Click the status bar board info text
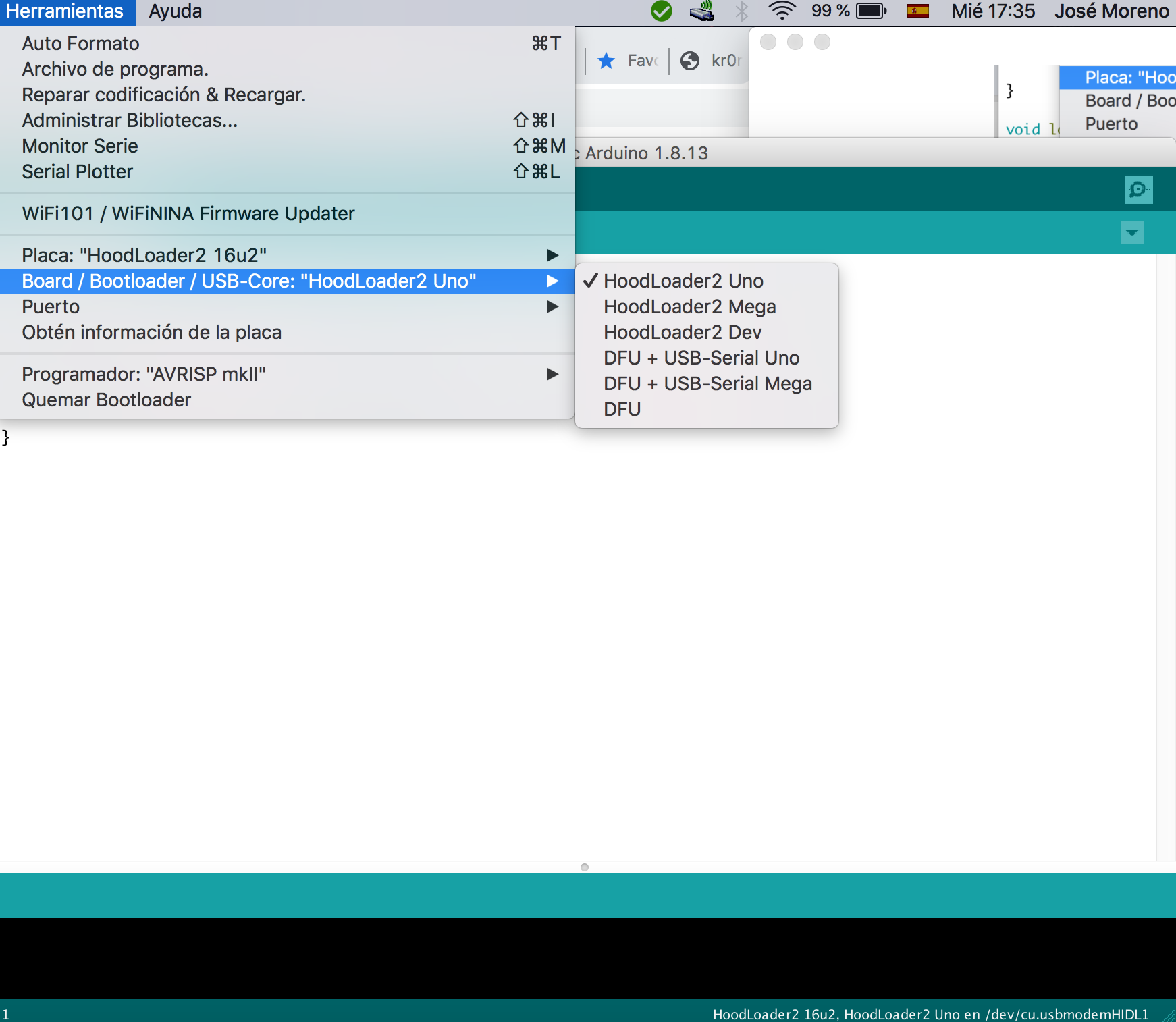This screenshot has height=1022, width=1176. click(931, 1014)
